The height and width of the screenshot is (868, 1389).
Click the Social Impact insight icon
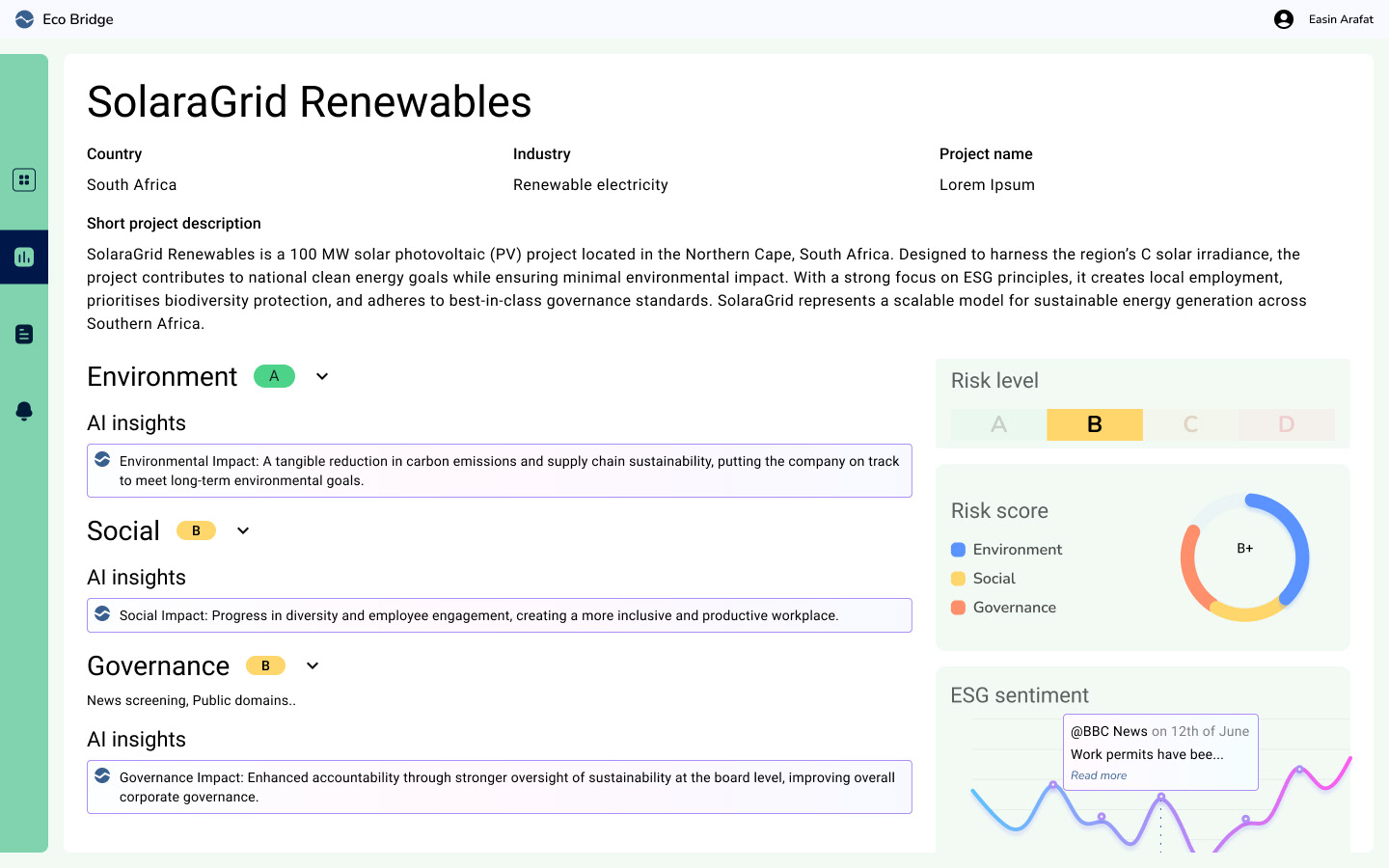point(102,613)
